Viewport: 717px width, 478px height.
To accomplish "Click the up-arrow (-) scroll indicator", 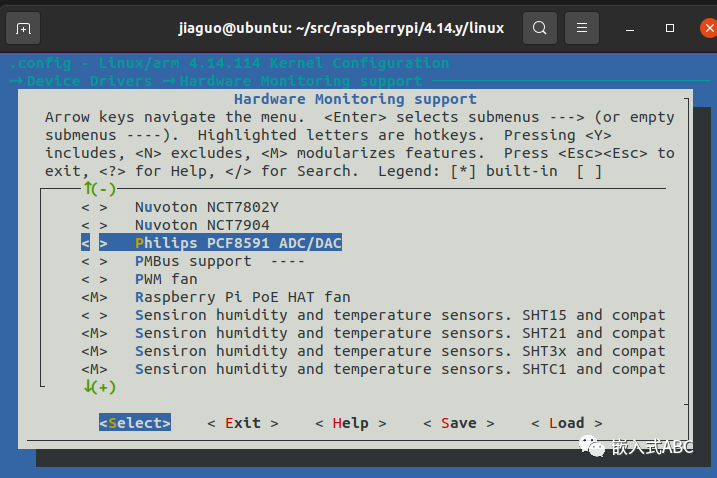I will click(100, 188).
